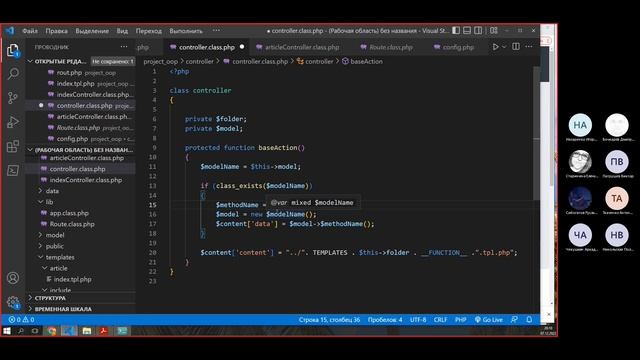
Task: Collapse the Рабочая область workspace section
Action: [x=81, y=150]
